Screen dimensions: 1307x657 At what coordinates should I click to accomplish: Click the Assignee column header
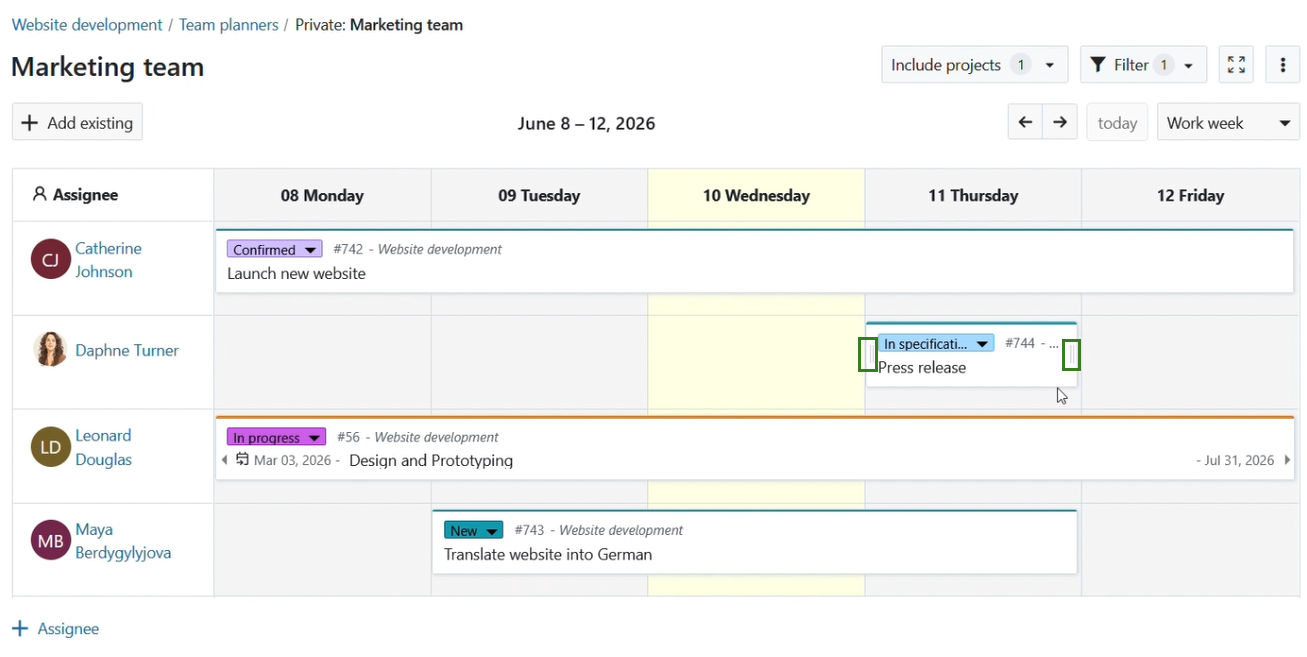coord(112,195)
